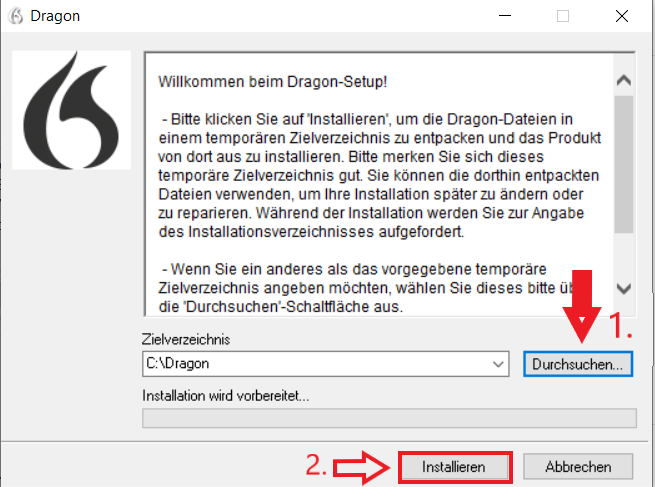
Task: Minimize the Dragon setup window
Action: pos(505,16)
